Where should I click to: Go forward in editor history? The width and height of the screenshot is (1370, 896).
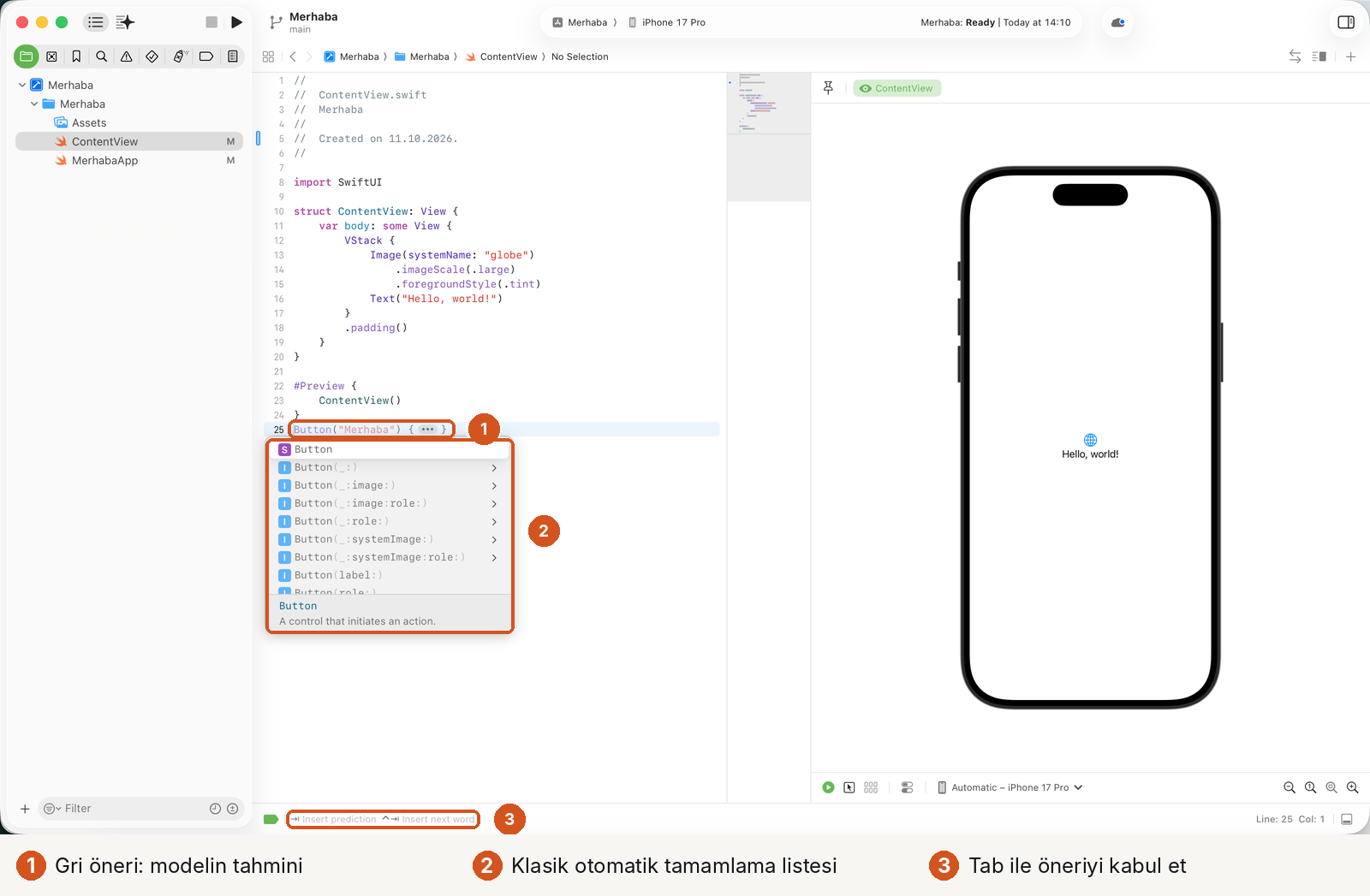point(309,56)
